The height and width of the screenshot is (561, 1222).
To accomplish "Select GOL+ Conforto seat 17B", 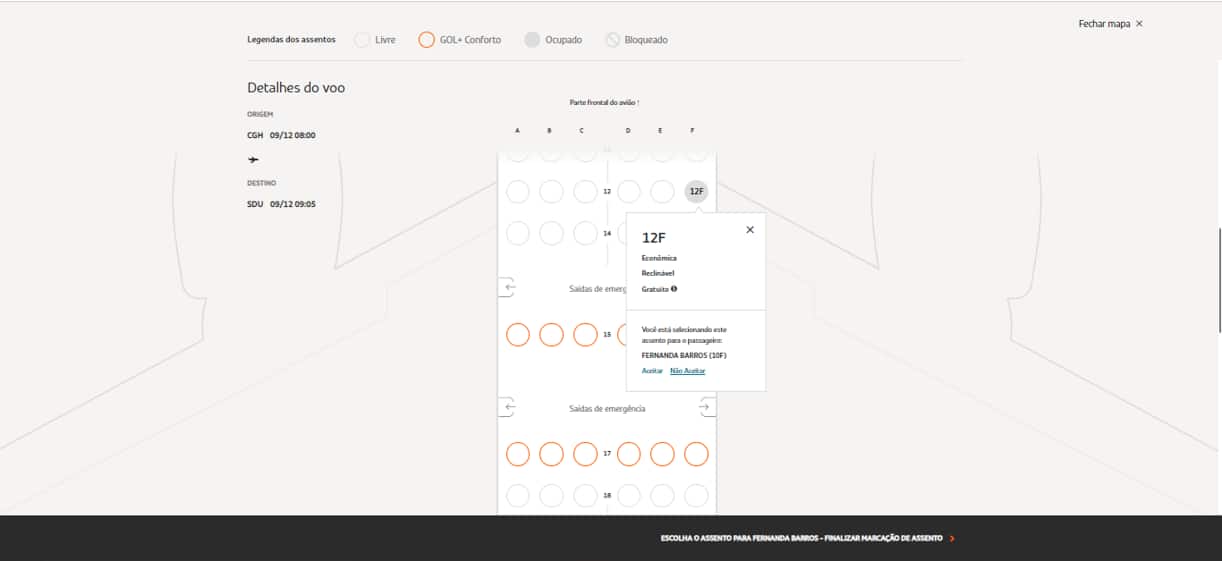I will click(551, 454).
